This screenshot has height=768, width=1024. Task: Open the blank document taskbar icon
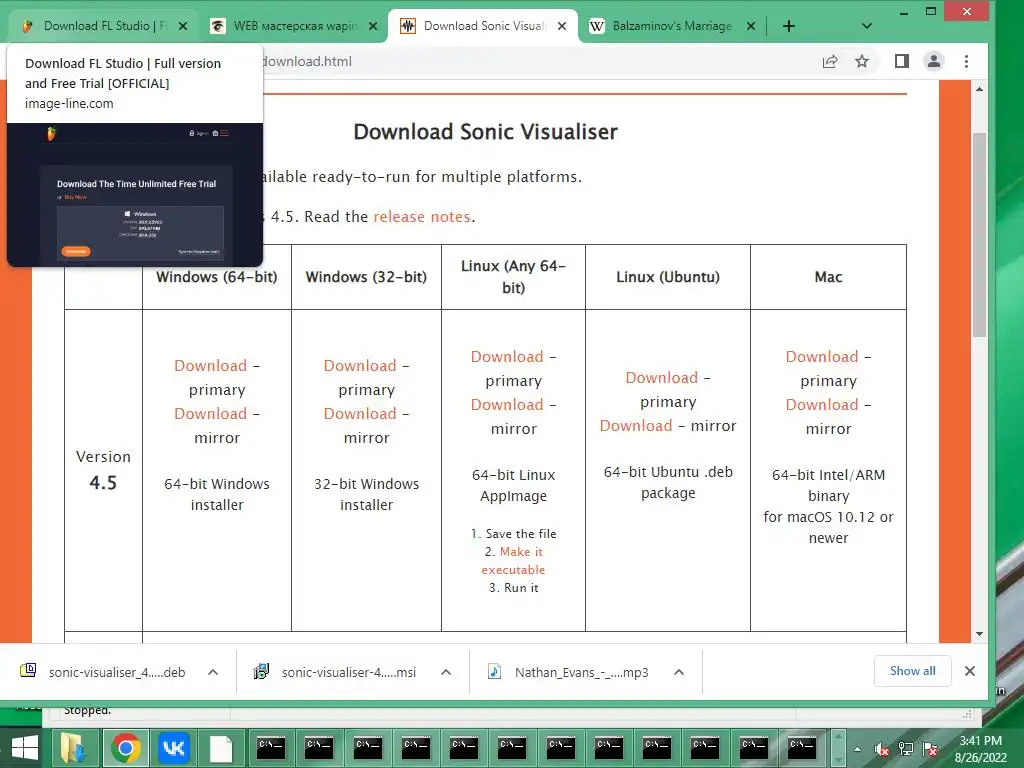pyautogui.click(x=221, y=748)
